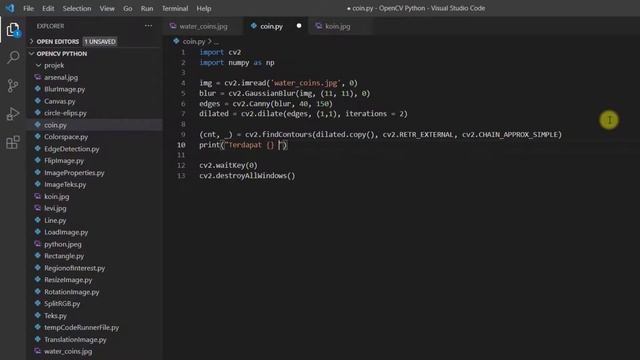Open the Terminal menu
The image size is (640, 360).
175,8
